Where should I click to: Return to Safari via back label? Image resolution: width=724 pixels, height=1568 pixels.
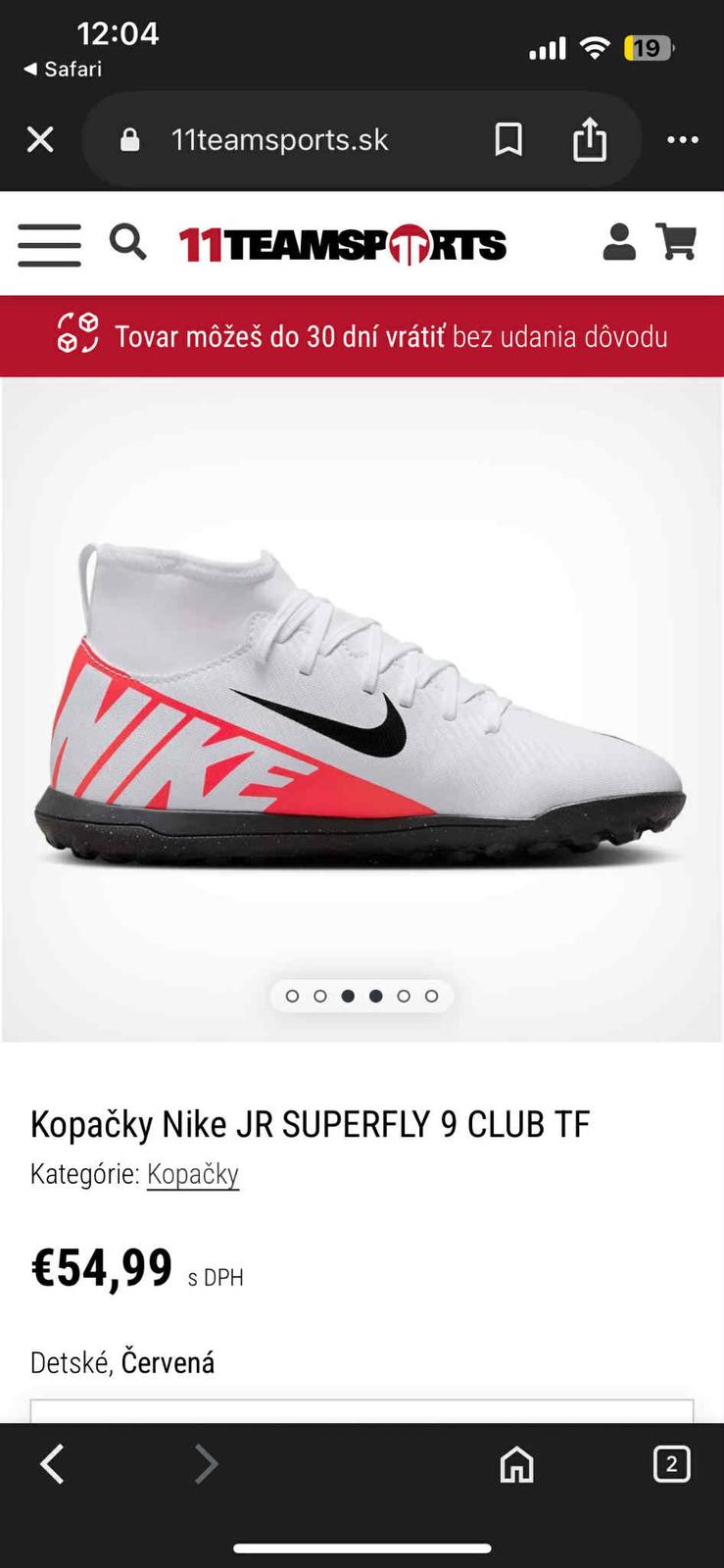click(63, 69)
